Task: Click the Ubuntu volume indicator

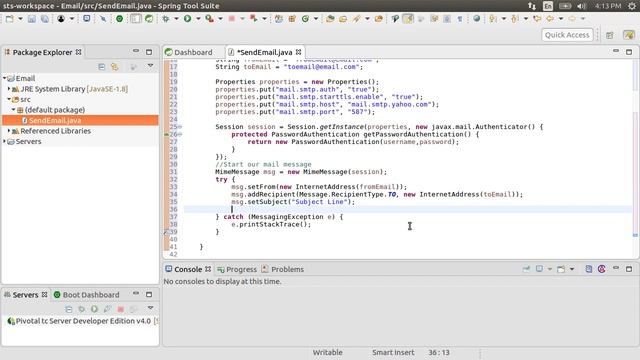Action: (582, 6)
